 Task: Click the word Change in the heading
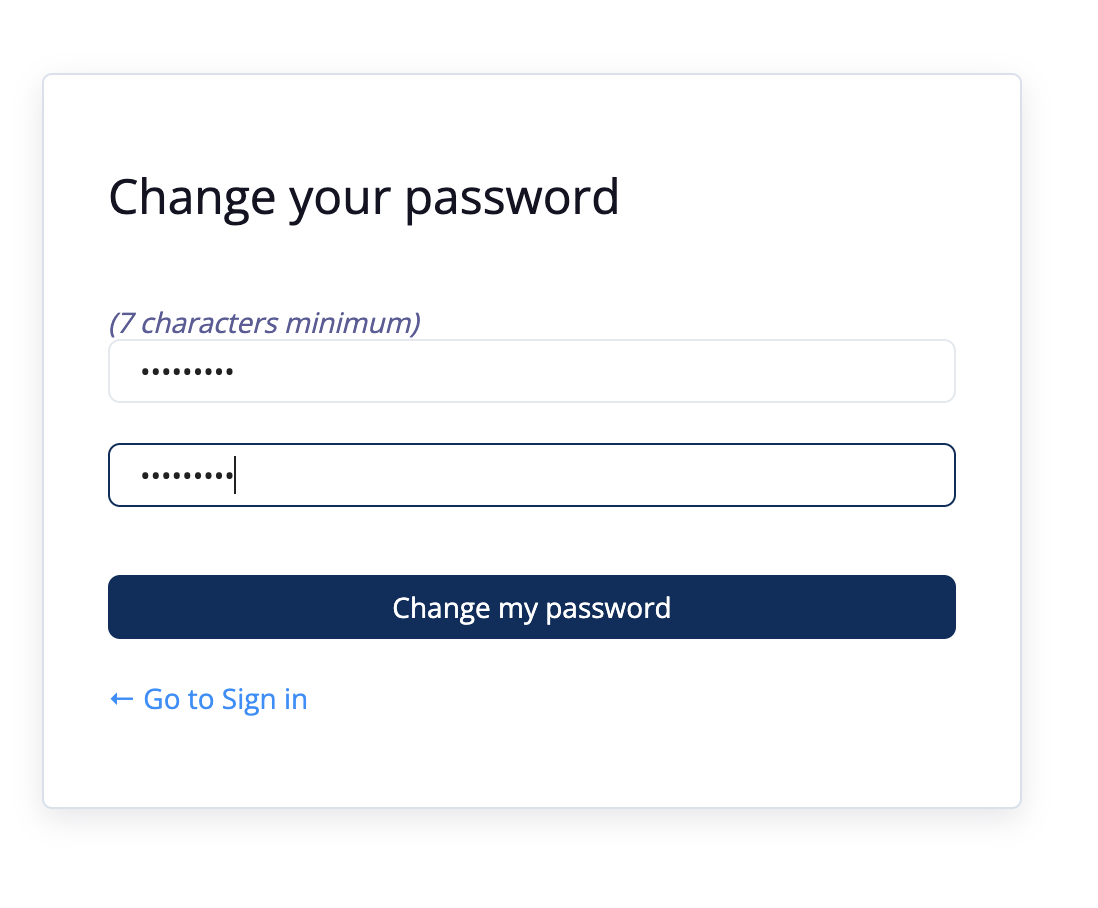(192, 198)
